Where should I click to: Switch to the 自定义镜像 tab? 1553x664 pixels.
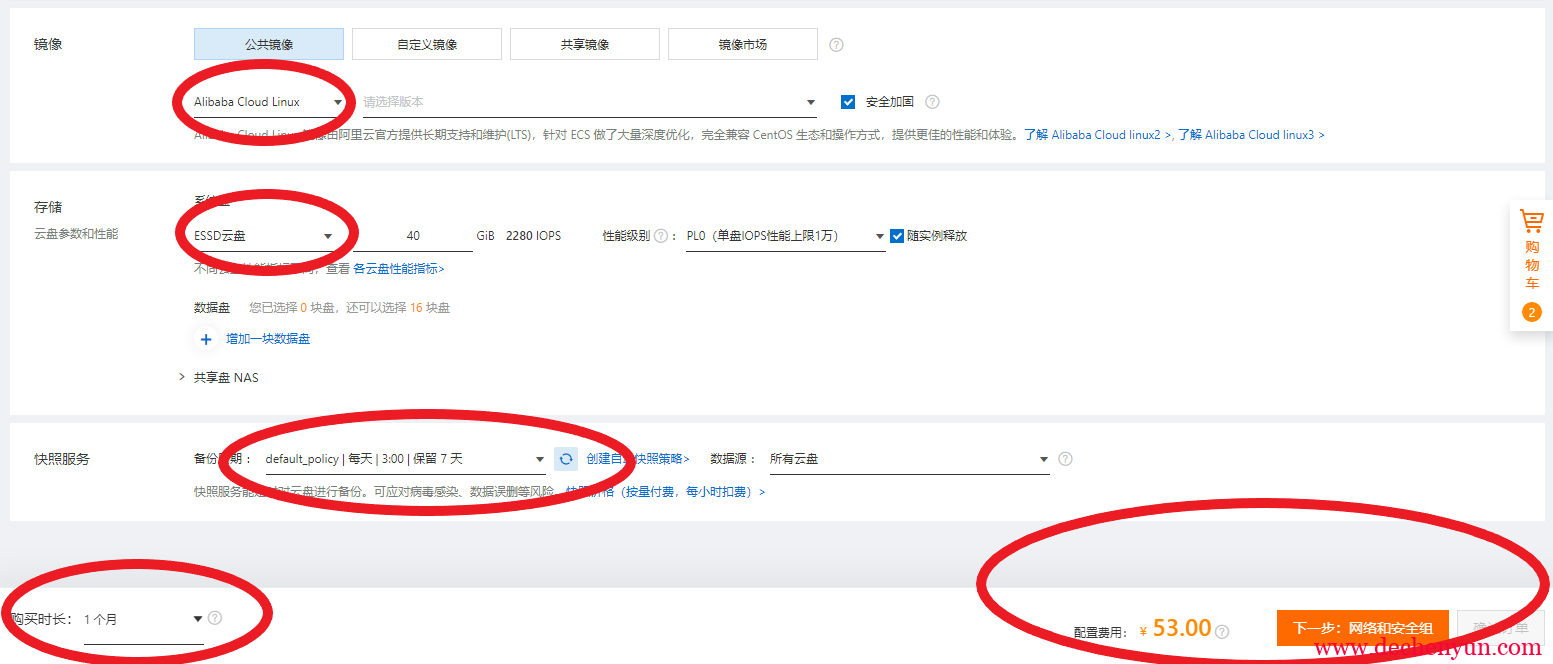point(427,44)
